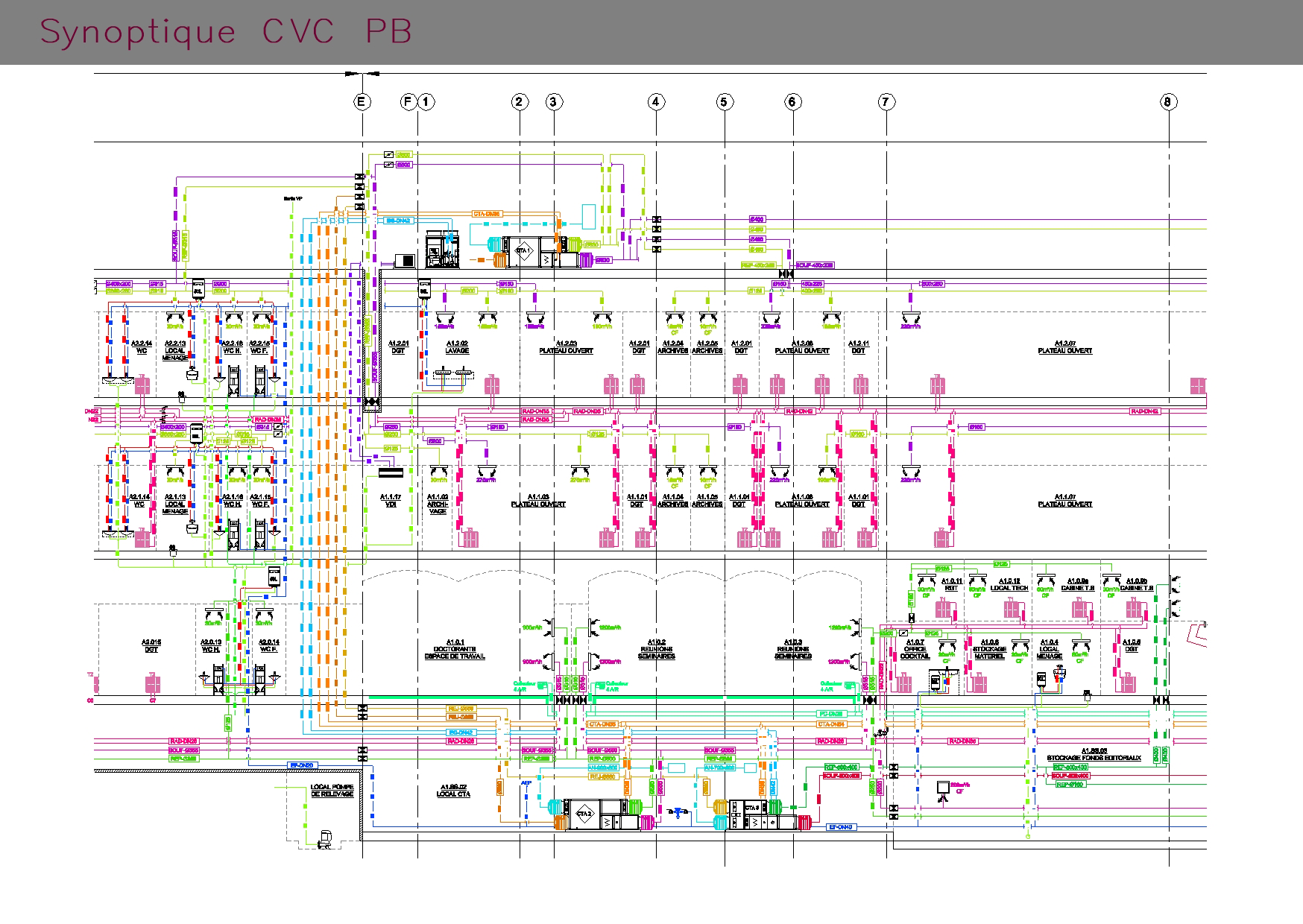Click the Synoptique CVC PB title
The image size is (1303, 924).
(226, 32)
